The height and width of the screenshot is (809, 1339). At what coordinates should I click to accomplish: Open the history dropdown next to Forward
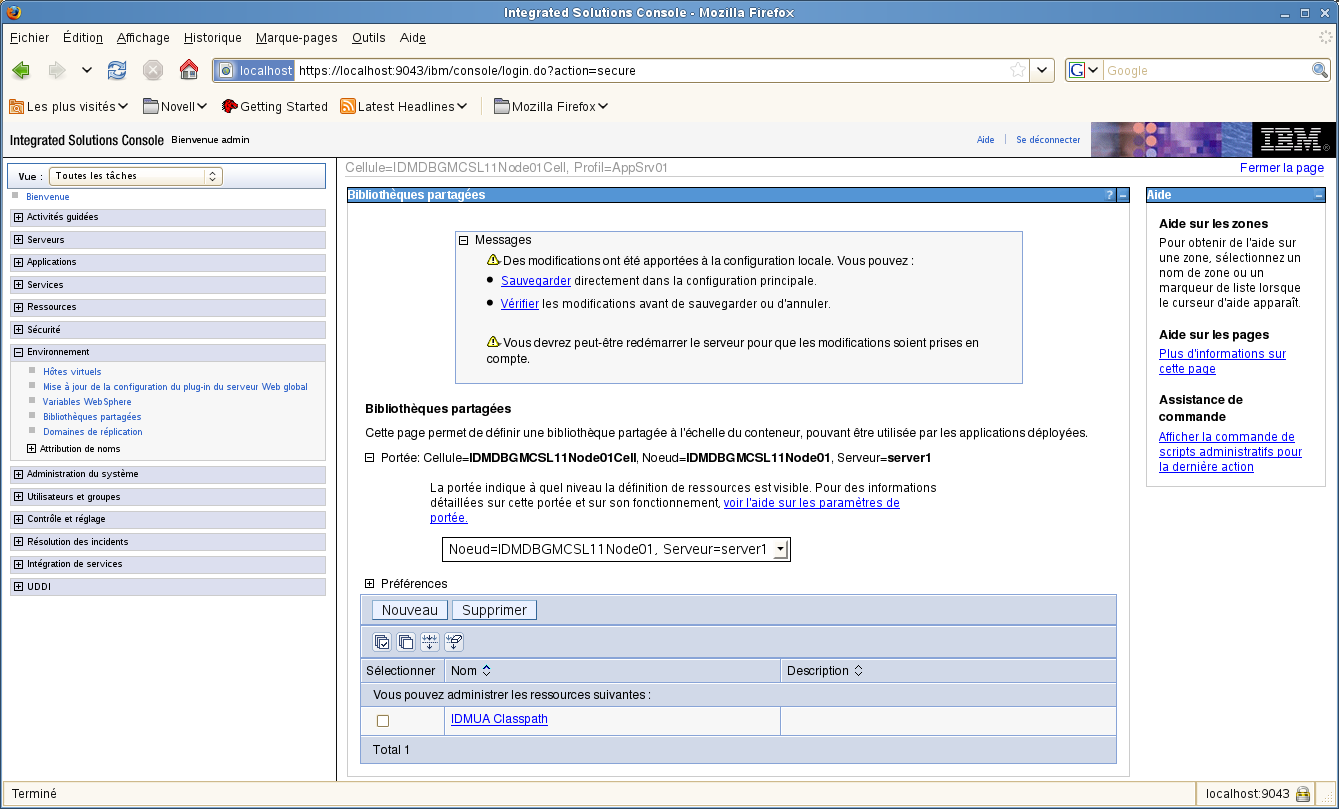coord(87,70)
